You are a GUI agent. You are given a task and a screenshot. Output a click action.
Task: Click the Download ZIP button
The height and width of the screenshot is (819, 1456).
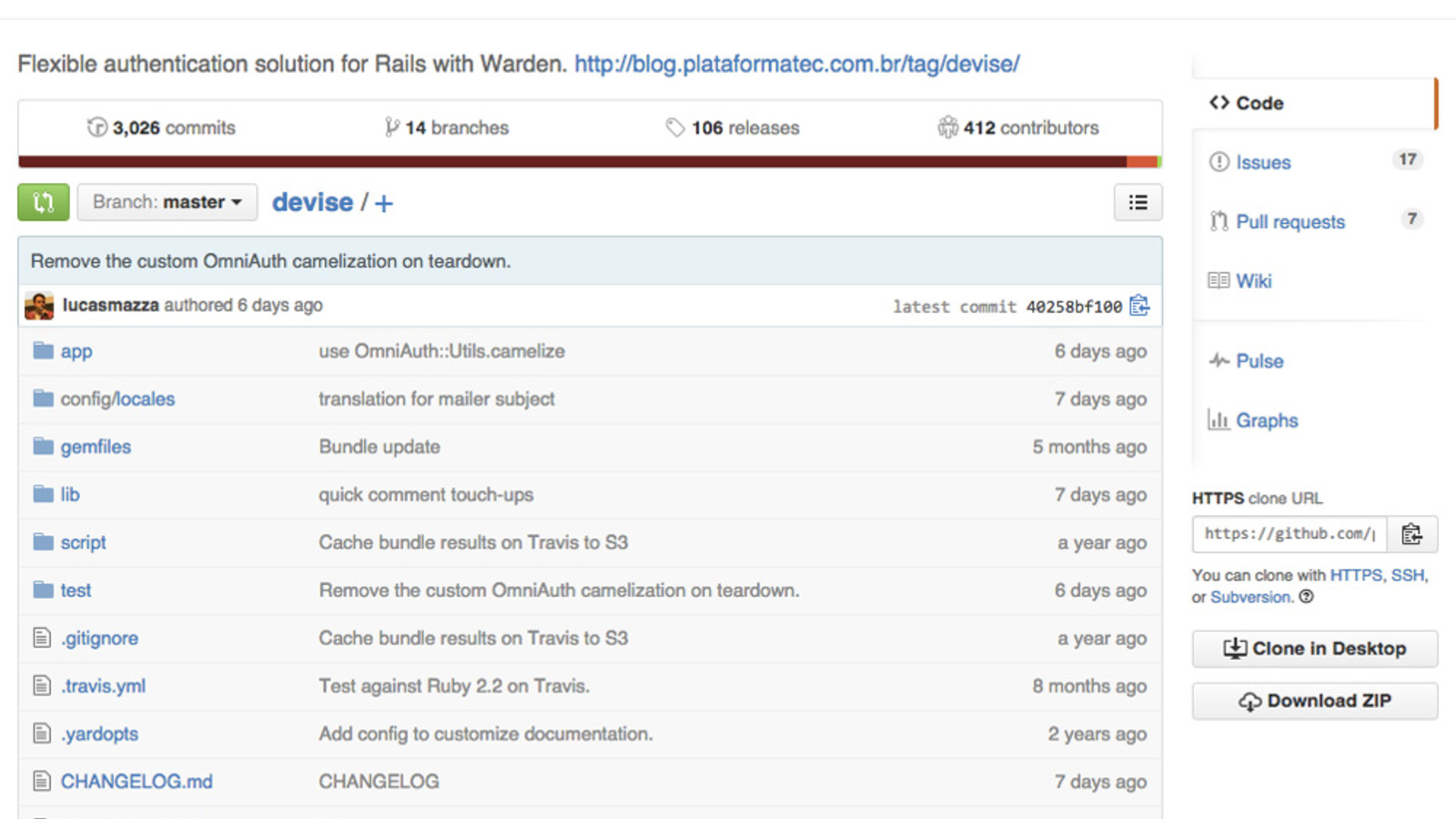point(1315,701)
